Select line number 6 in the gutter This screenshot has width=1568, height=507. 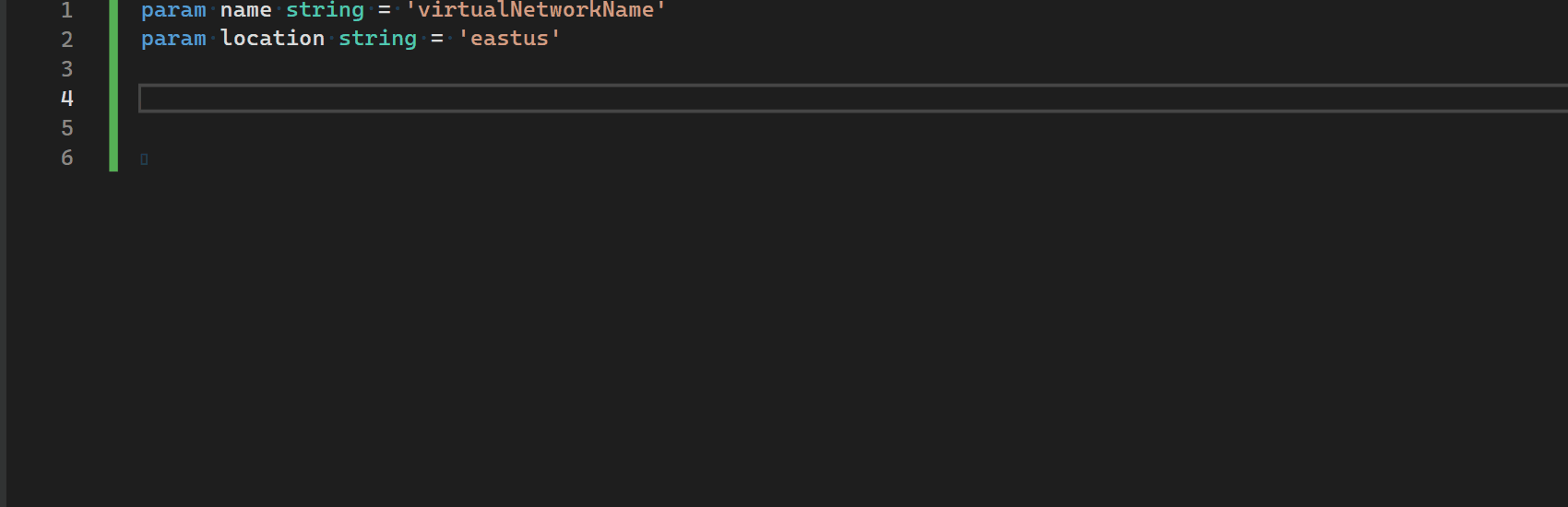coord(66,158)
